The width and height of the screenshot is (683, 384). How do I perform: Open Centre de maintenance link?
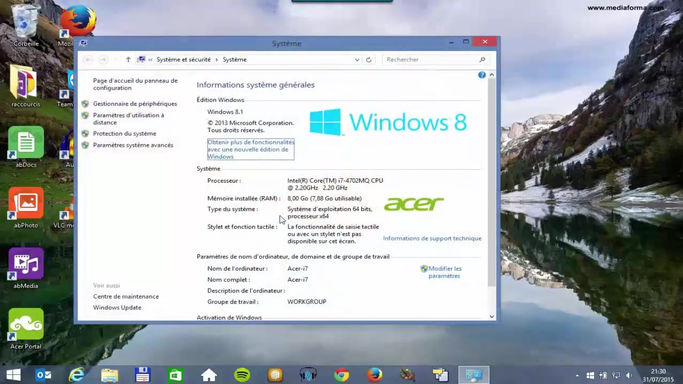click(x=126, y=296)
